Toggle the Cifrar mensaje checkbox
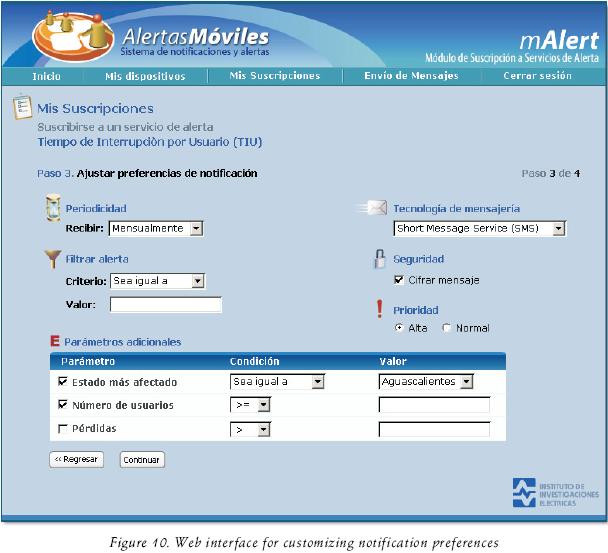608x553 pixels. [x=400, y=280]
